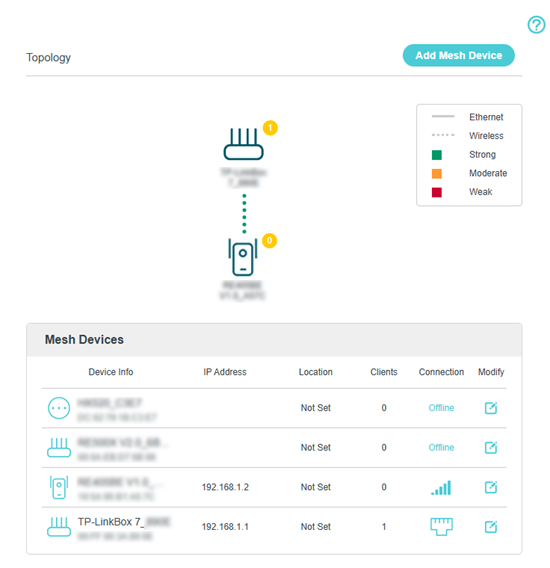550x568 pixels.
Task: Click the Offline status in the second row
Action: coord(441,447)
